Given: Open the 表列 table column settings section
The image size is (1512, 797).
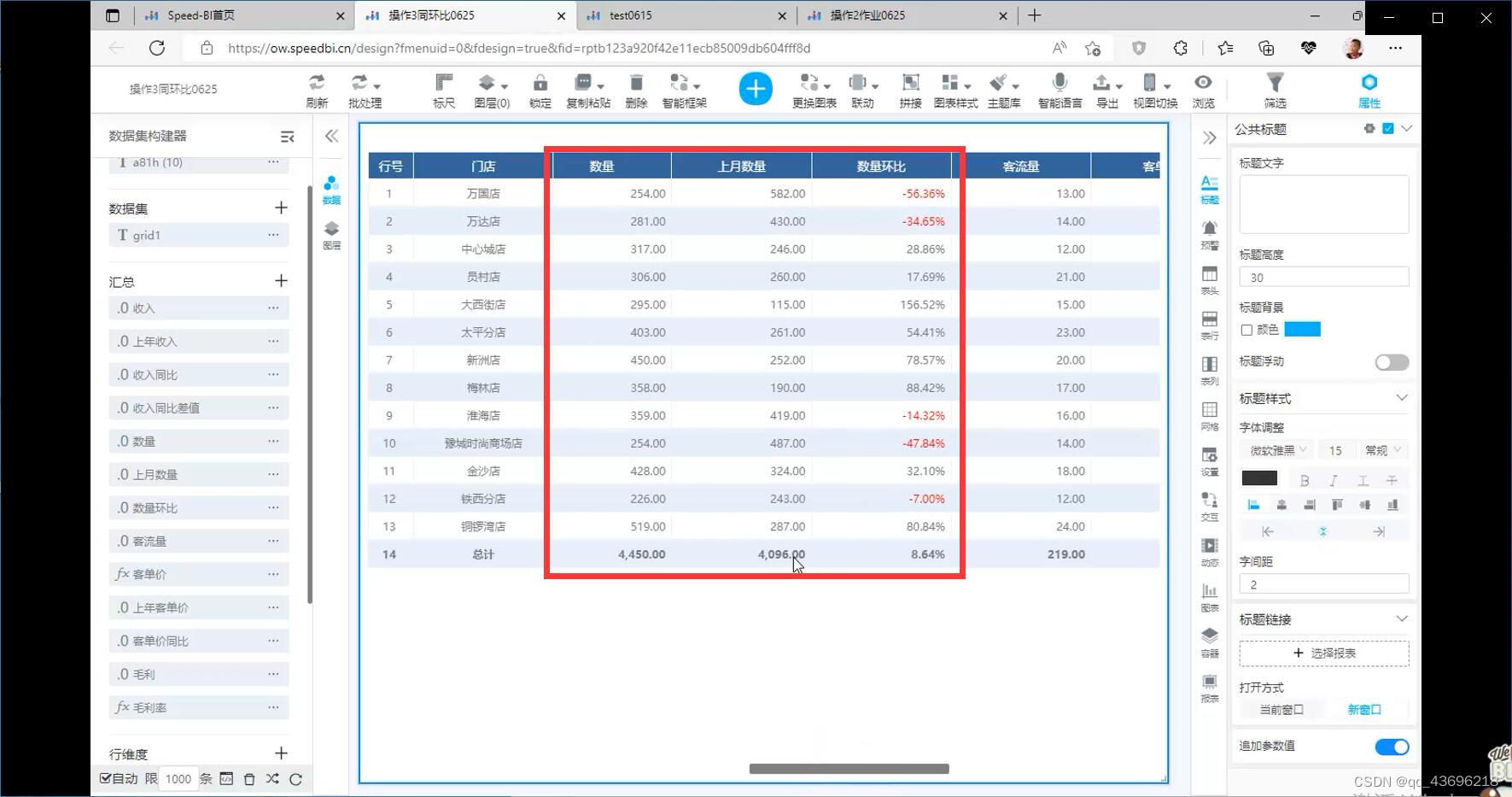Looking at the screenshot, I should coord(1210,370).
